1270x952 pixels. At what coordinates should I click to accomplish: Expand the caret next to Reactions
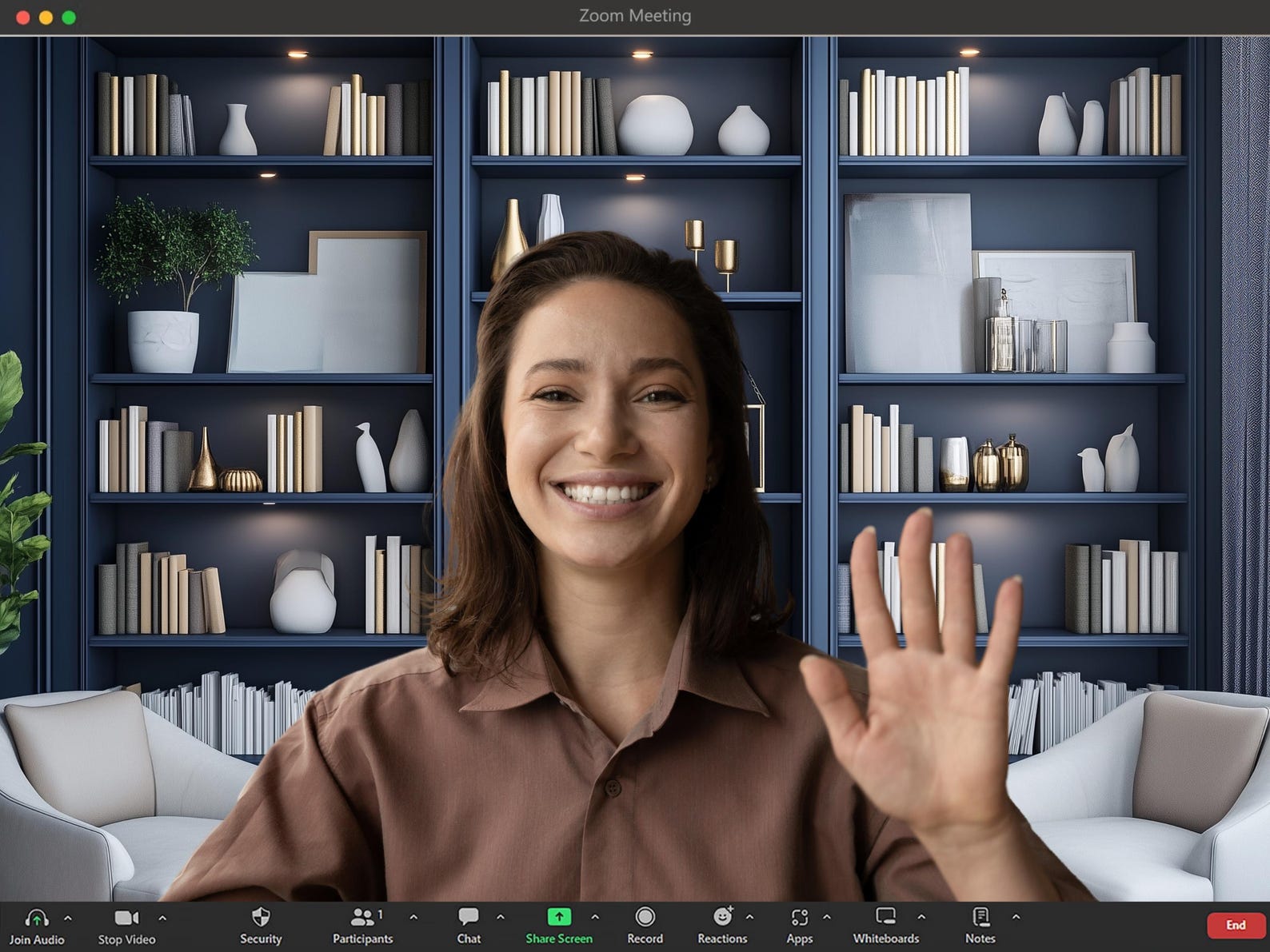click(x=749, y=918)
